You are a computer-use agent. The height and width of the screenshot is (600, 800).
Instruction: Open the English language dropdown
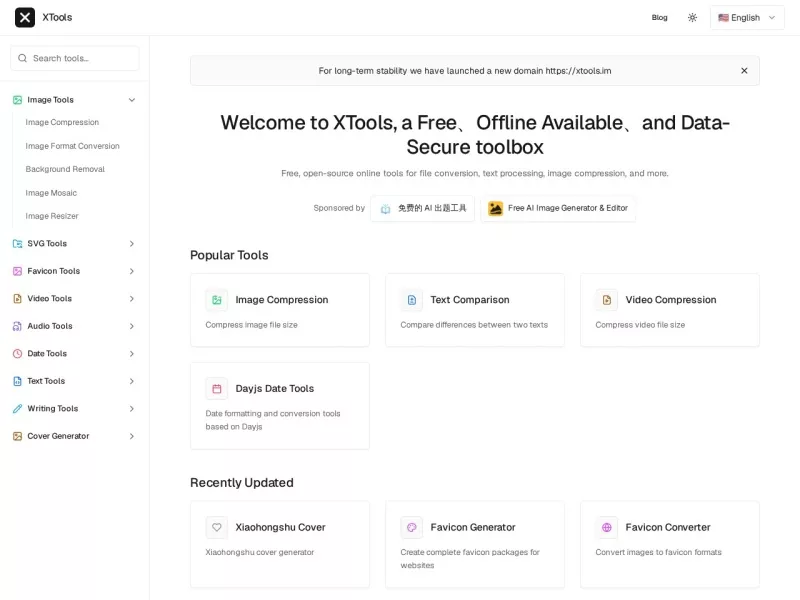coord(747,17)
